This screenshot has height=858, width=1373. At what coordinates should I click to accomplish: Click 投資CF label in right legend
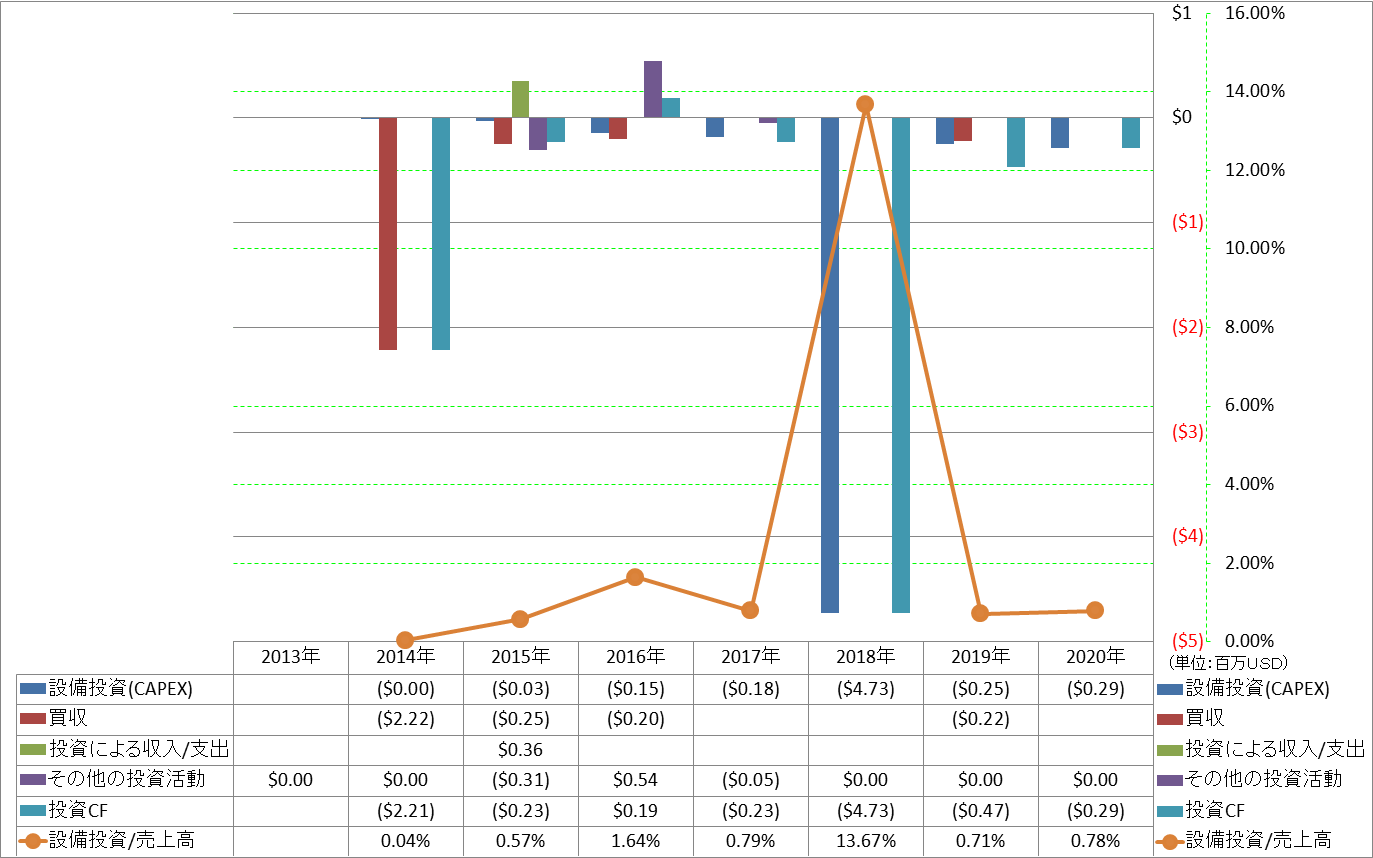(1214, 809)
